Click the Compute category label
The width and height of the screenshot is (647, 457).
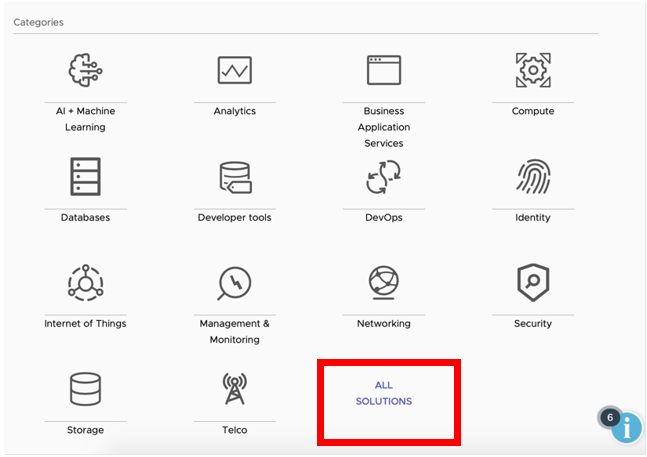pyautogui.click(x=533, y=111)
